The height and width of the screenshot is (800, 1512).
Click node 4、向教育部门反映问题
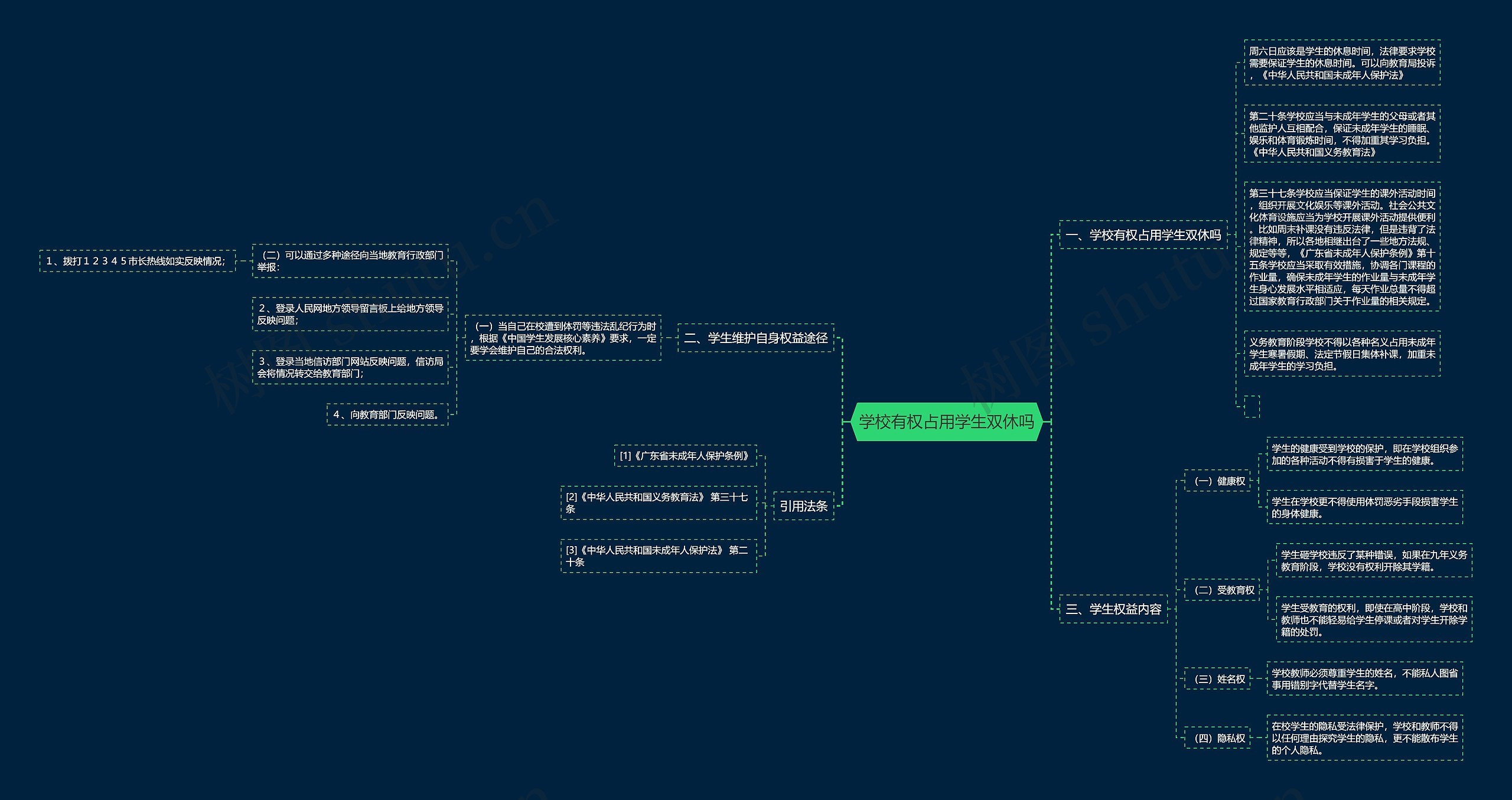pyautogui.click(x=387, y=414)
